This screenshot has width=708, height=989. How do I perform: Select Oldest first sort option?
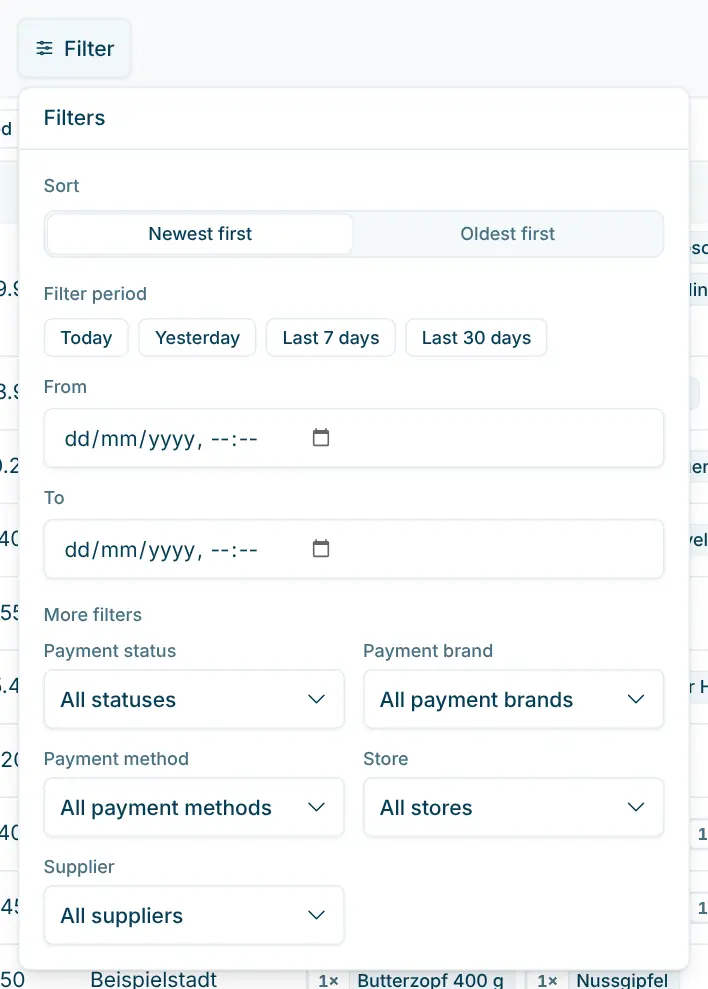[507, 234]
